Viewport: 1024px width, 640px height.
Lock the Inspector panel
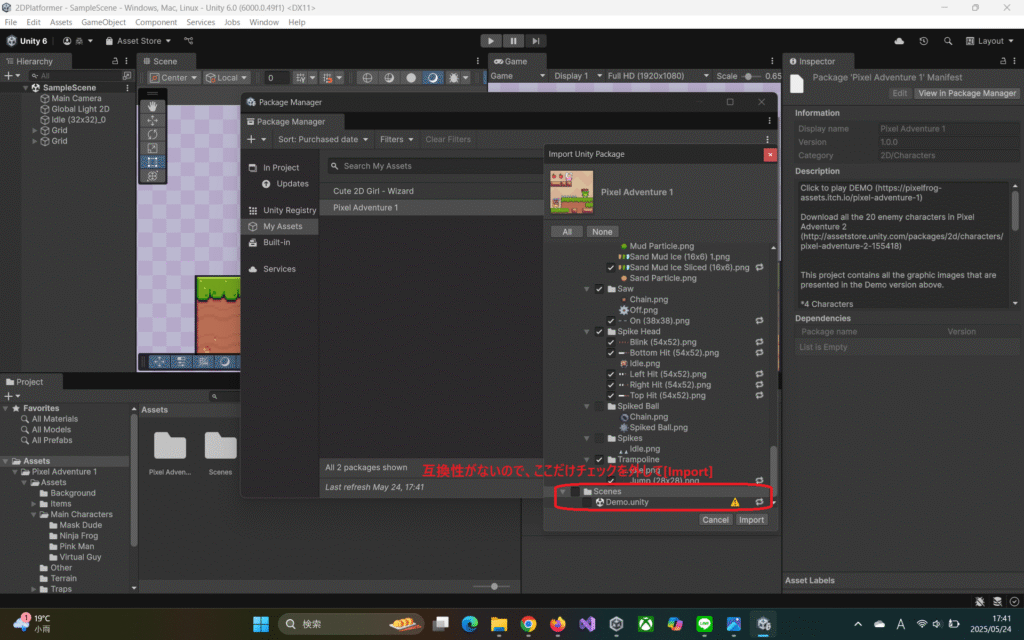[x=1003, y=61]
